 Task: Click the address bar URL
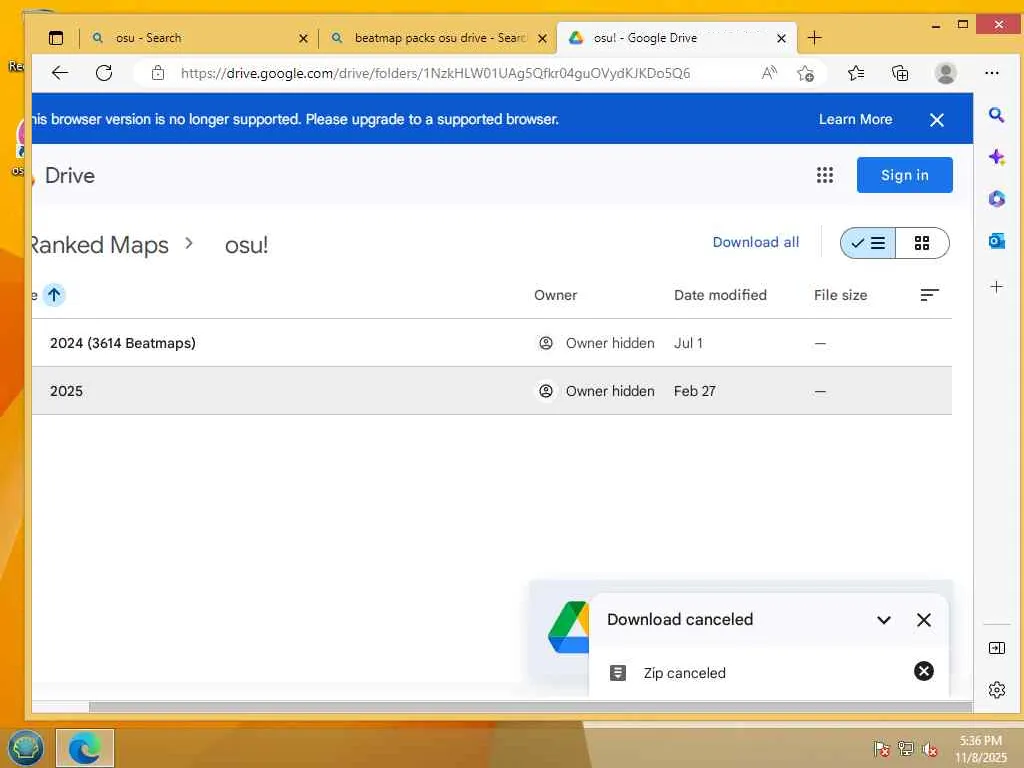click(435, 73)
